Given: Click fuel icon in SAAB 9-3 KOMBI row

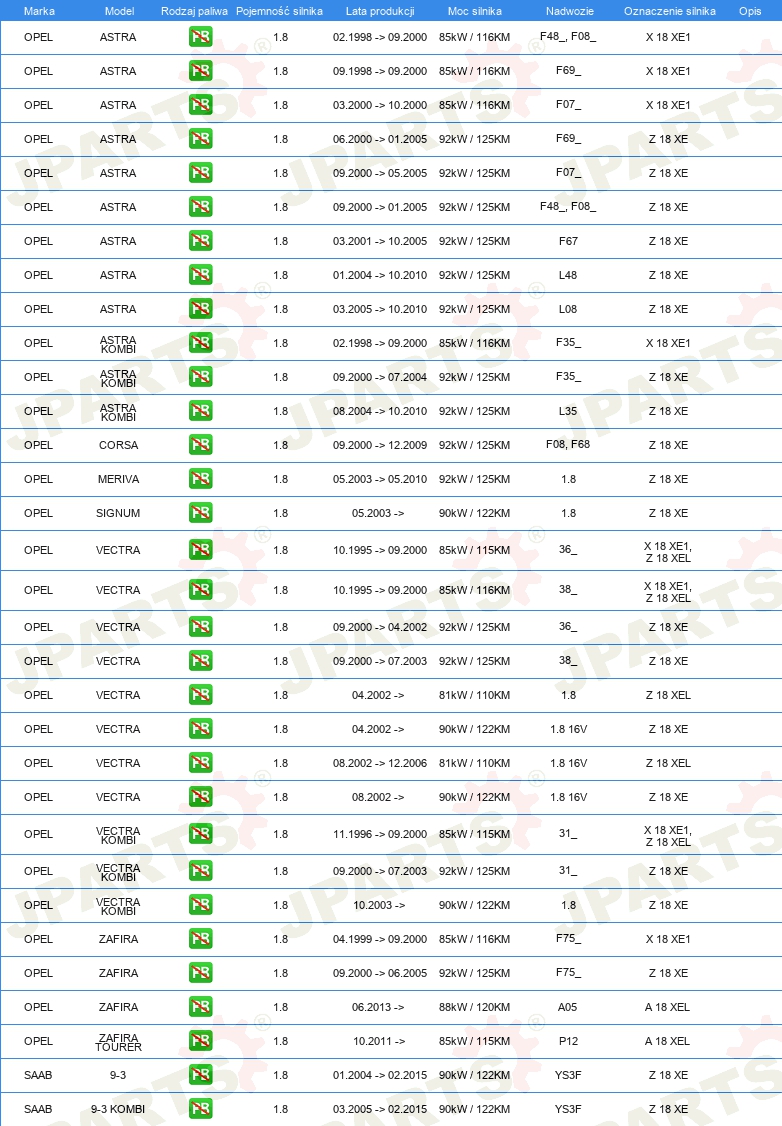Looking at the screenshot, I should (x=200, y=1109).
